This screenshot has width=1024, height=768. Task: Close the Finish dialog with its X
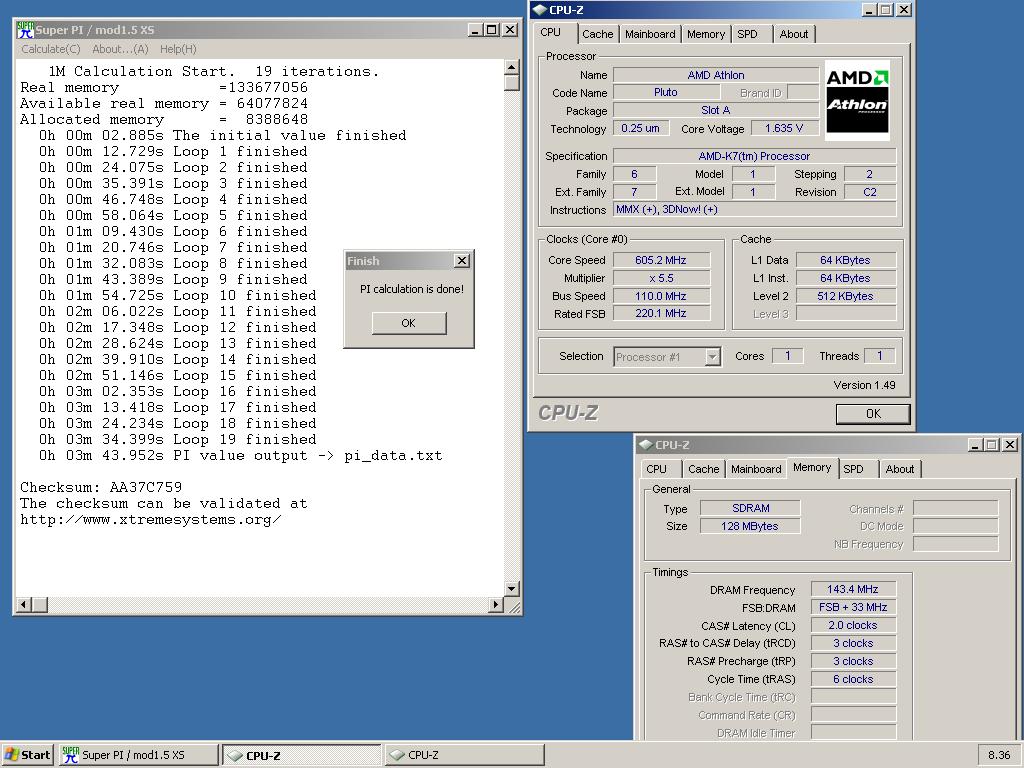coord(462,261)
